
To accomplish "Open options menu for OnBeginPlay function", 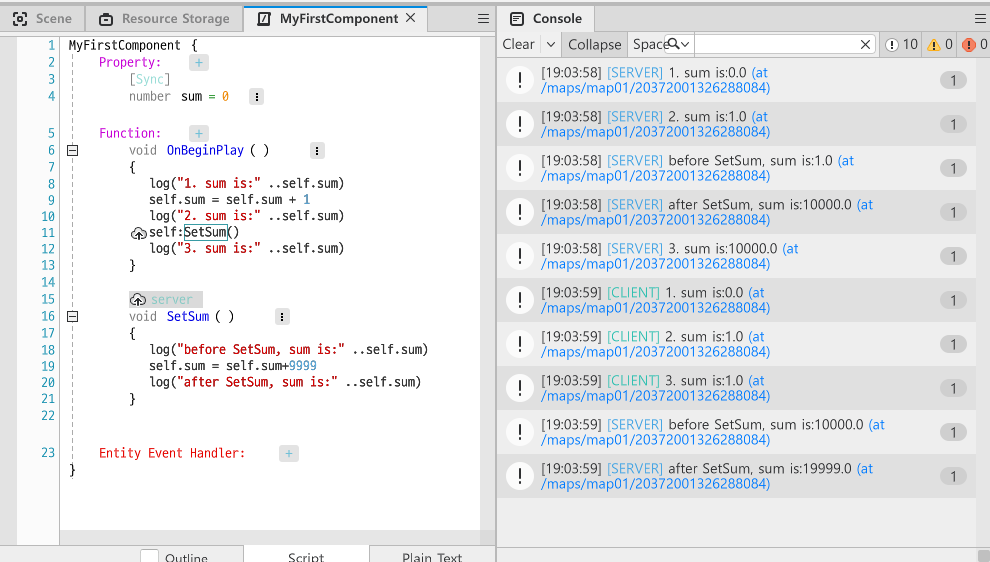I will (317, 150).
